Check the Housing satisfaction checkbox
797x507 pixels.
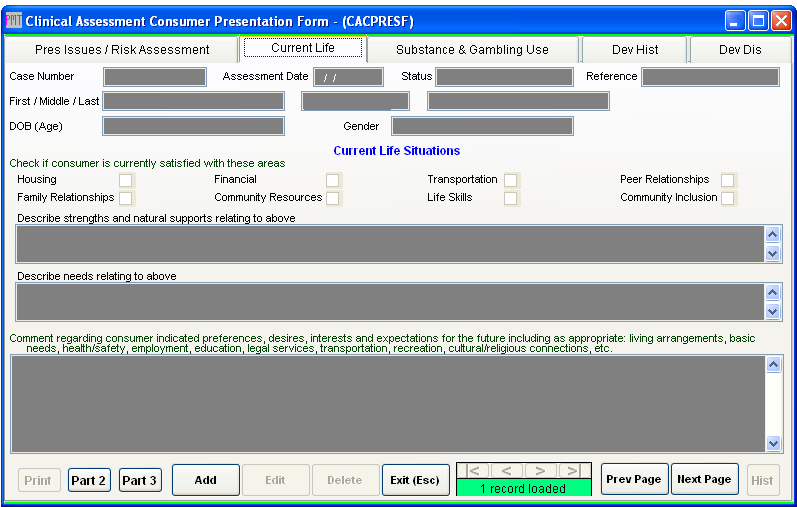[x=126, y=180]
